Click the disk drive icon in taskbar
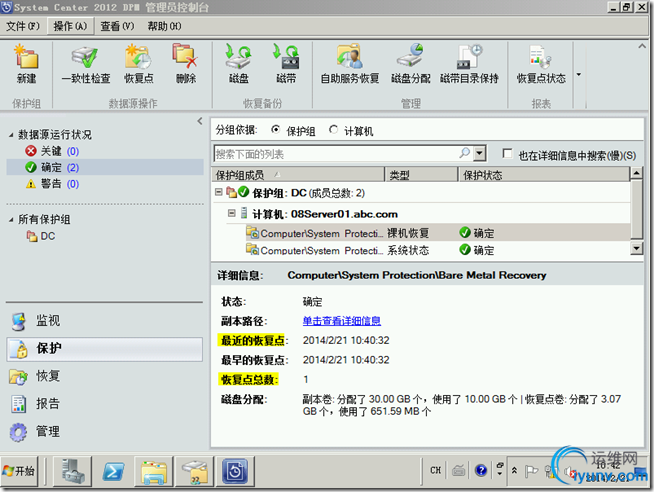 [194, 471]
